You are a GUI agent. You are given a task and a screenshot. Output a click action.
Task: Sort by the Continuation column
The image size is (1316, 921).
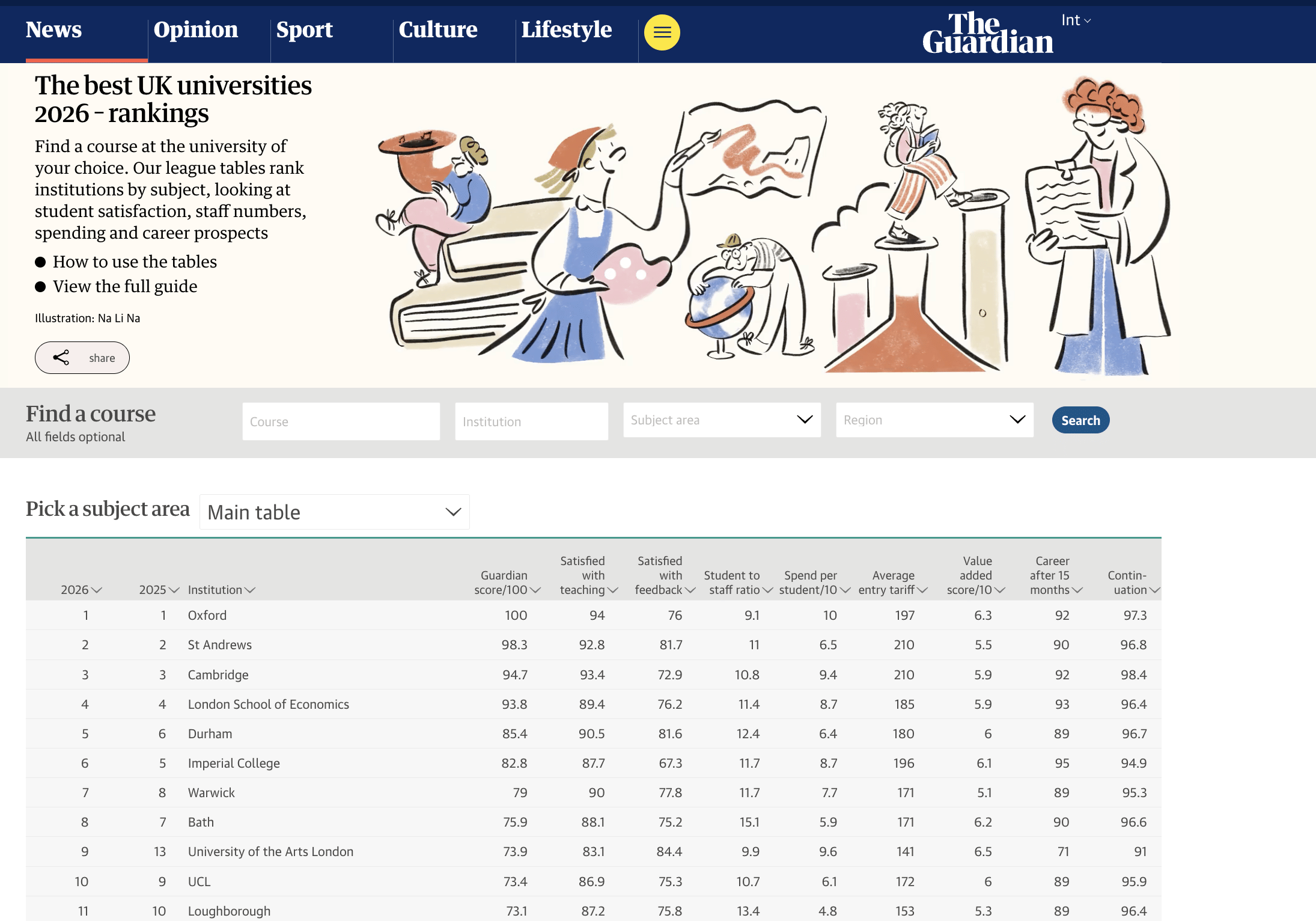[1132, 582]
